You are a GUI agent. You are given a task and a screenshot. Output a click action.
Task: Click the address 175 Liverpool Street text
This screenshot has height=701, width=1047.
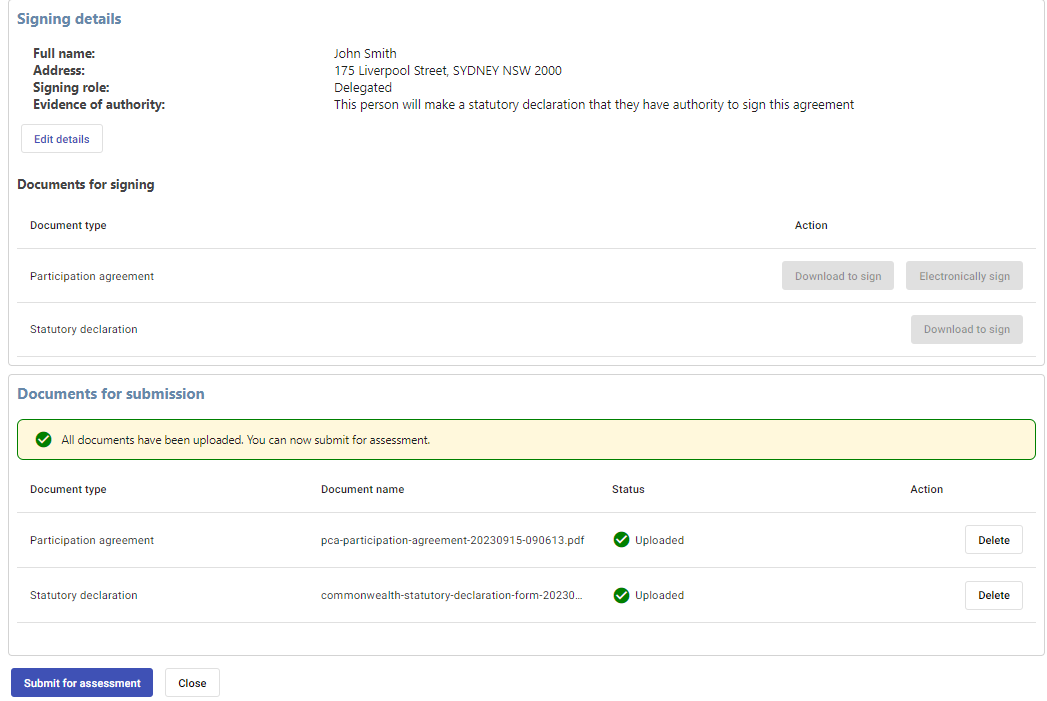click(447, 71)
